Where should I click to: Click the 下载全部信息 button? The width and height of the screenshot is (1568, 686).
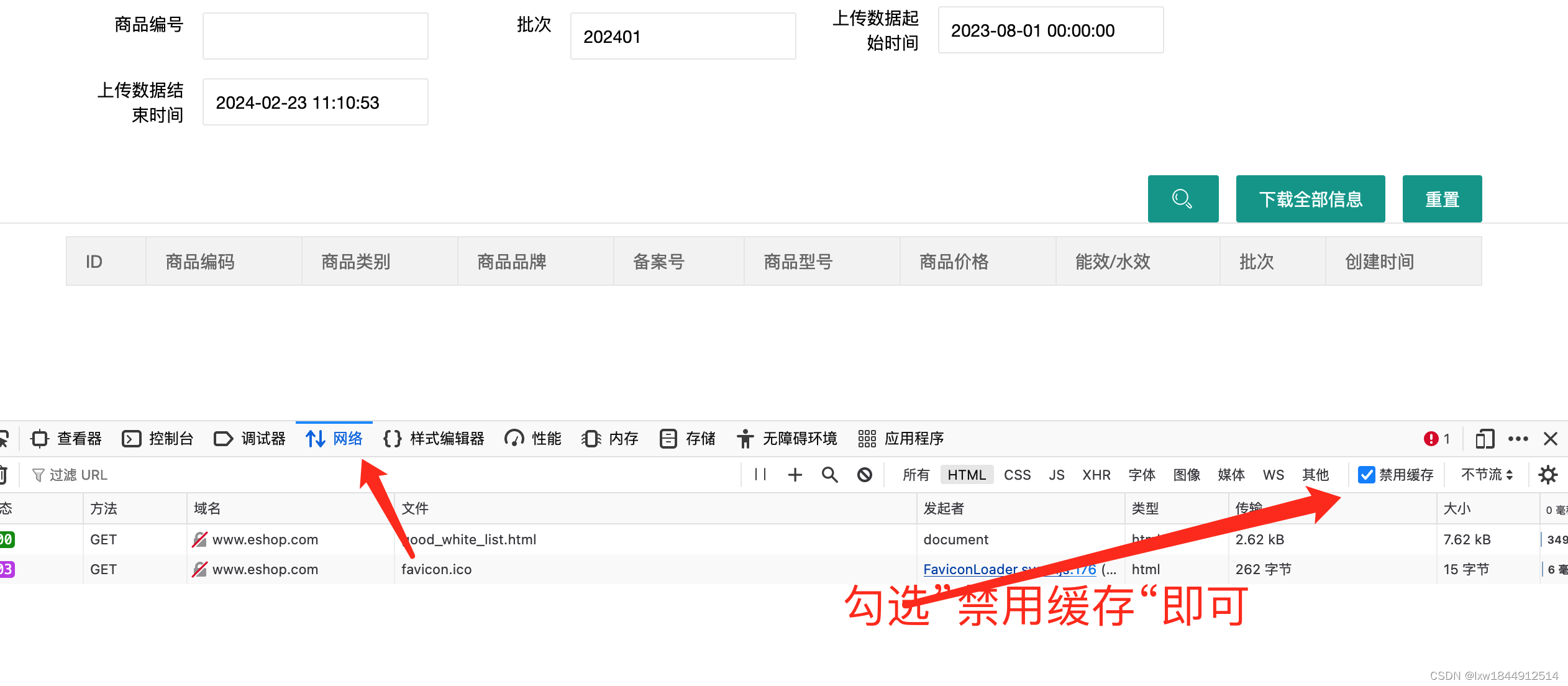(1310, 199)
